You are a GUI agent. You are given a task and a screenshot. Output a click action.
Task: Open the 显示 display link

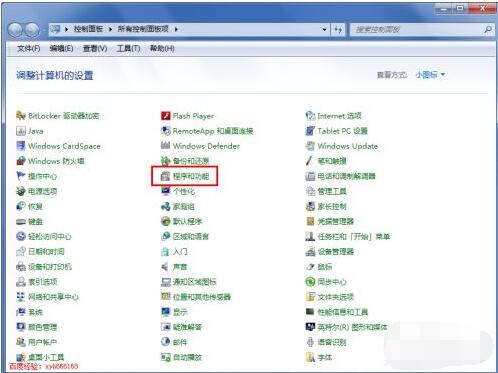click(x=180, y=312)
